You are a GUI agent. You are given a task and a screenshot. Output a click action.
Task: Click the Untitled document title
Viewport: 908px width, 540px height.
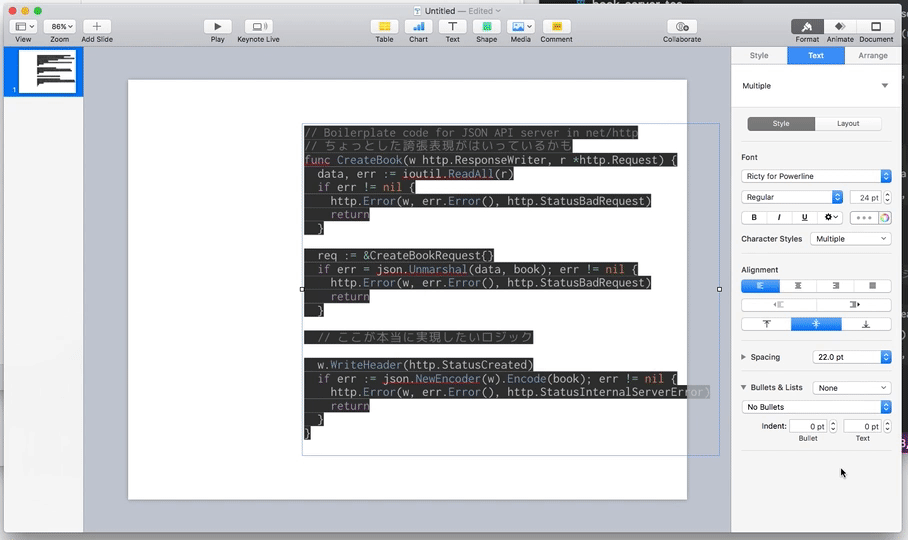coord(440,10)
